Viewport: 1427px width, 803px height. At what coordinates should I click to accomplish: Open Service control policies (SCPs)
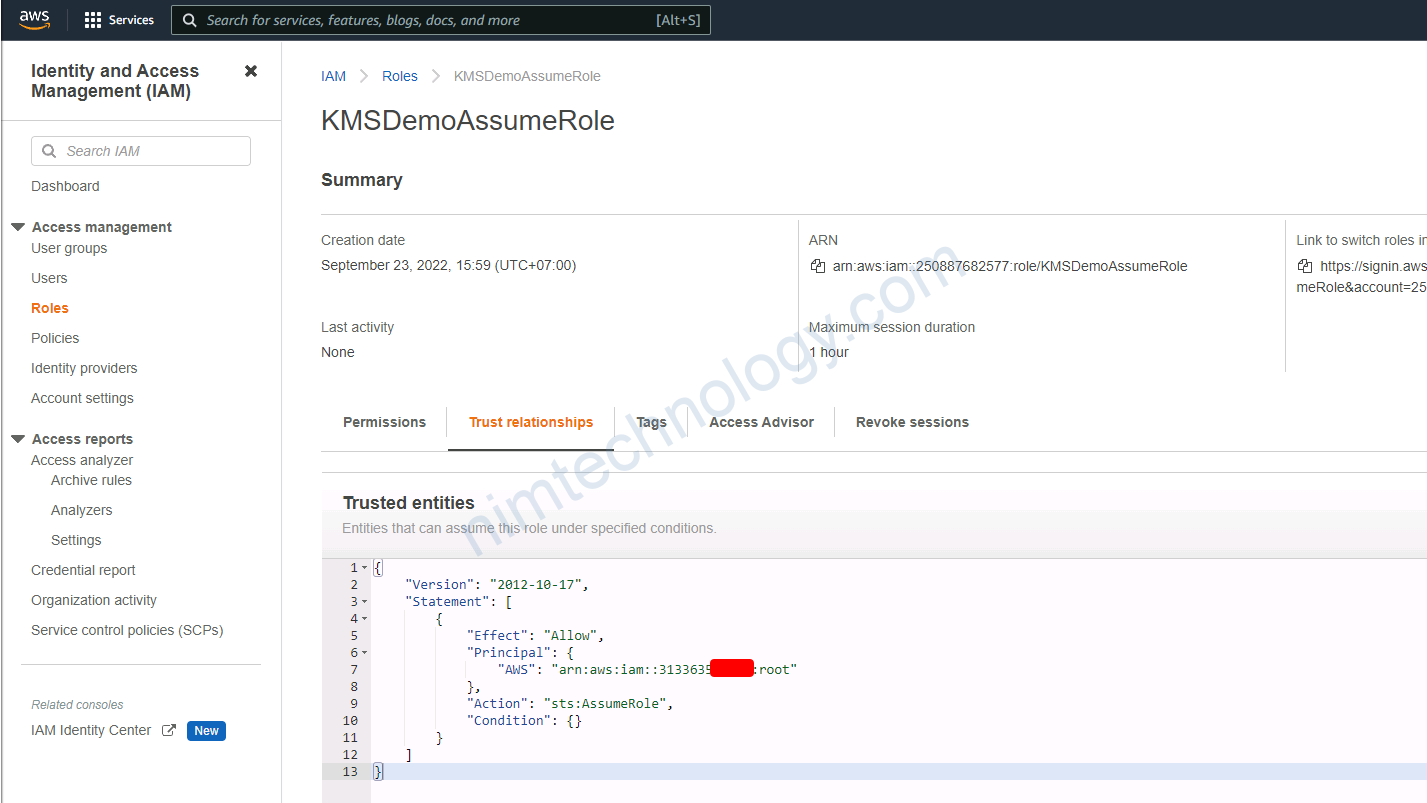pos(127,630)
